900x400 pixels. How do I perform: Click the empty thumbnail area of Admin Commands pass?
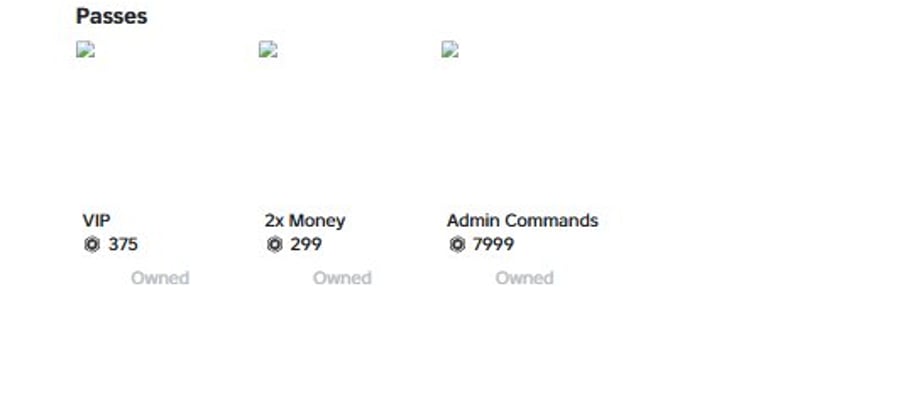click(x=525, y=124)
